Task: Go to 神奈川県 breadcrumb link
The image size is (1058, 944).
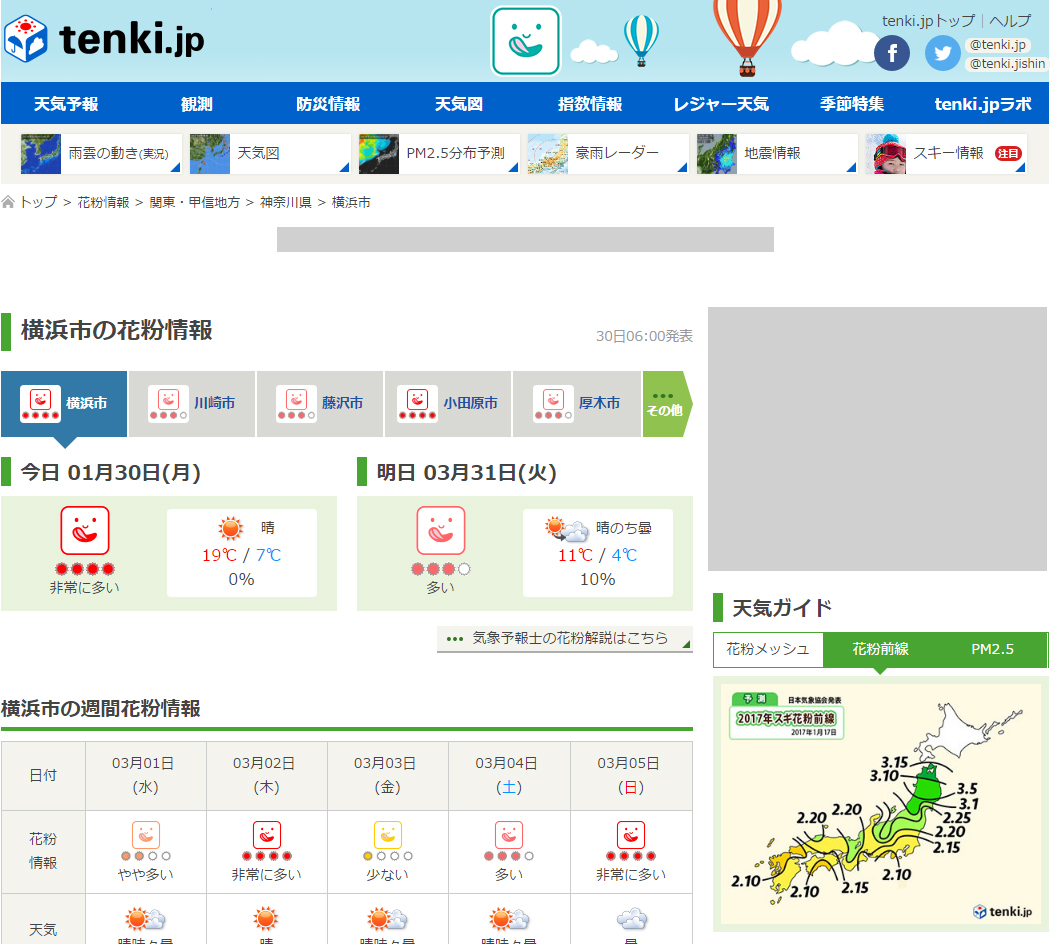Action: click(x=285, y=202)
